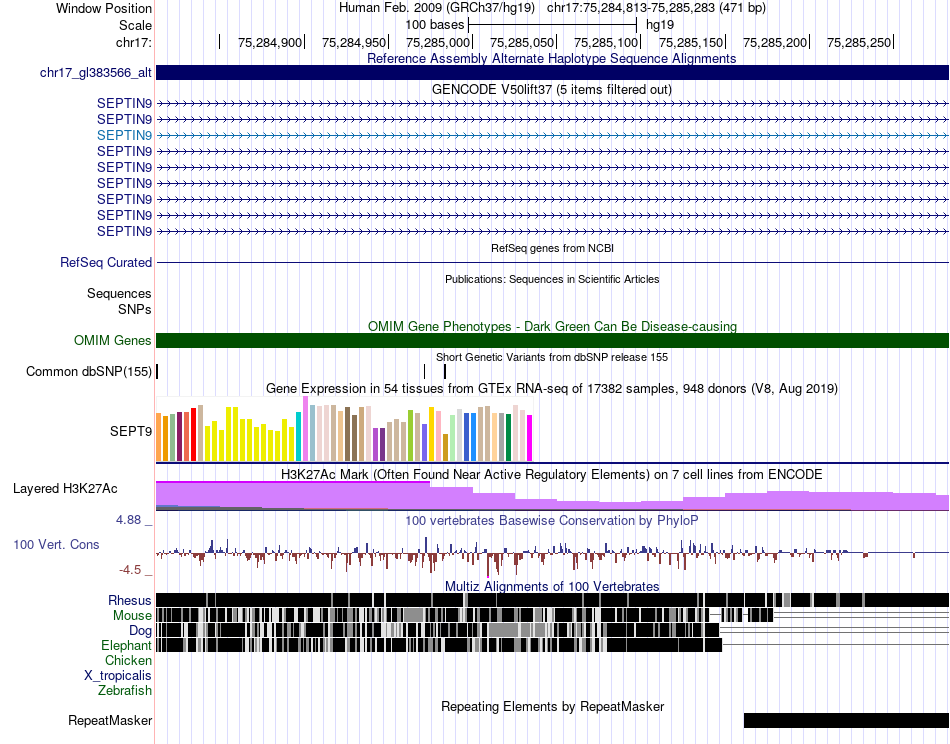Click the dark green OMIM Genes bar
The image size is (950, 744).
(552, 340)
